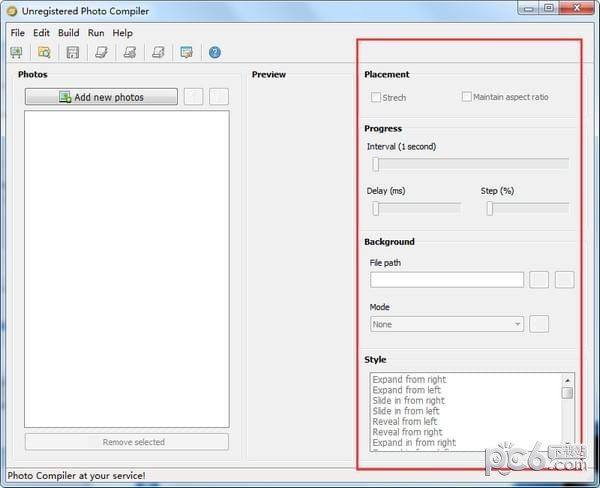
Task: Click the Interval slider handle
Action: pyautogui.click(x=376, y=164)
